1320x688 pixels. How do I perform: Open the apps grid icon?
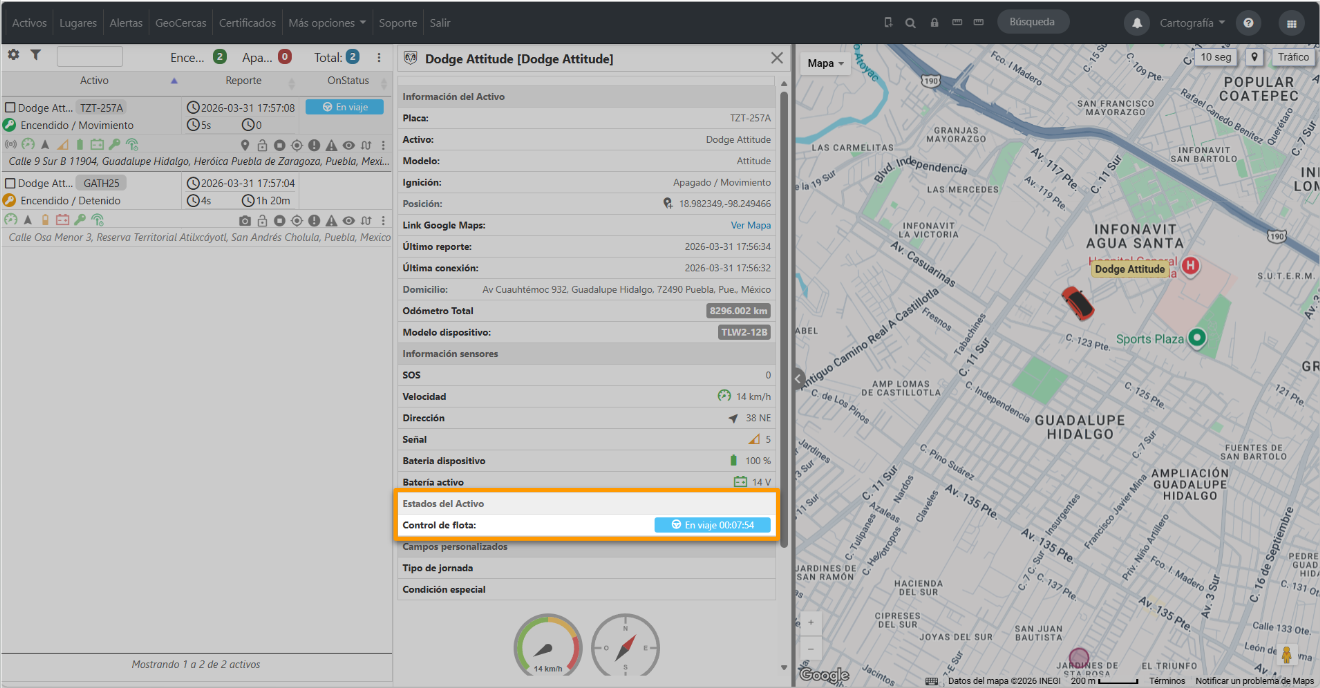click(1292, 23)
